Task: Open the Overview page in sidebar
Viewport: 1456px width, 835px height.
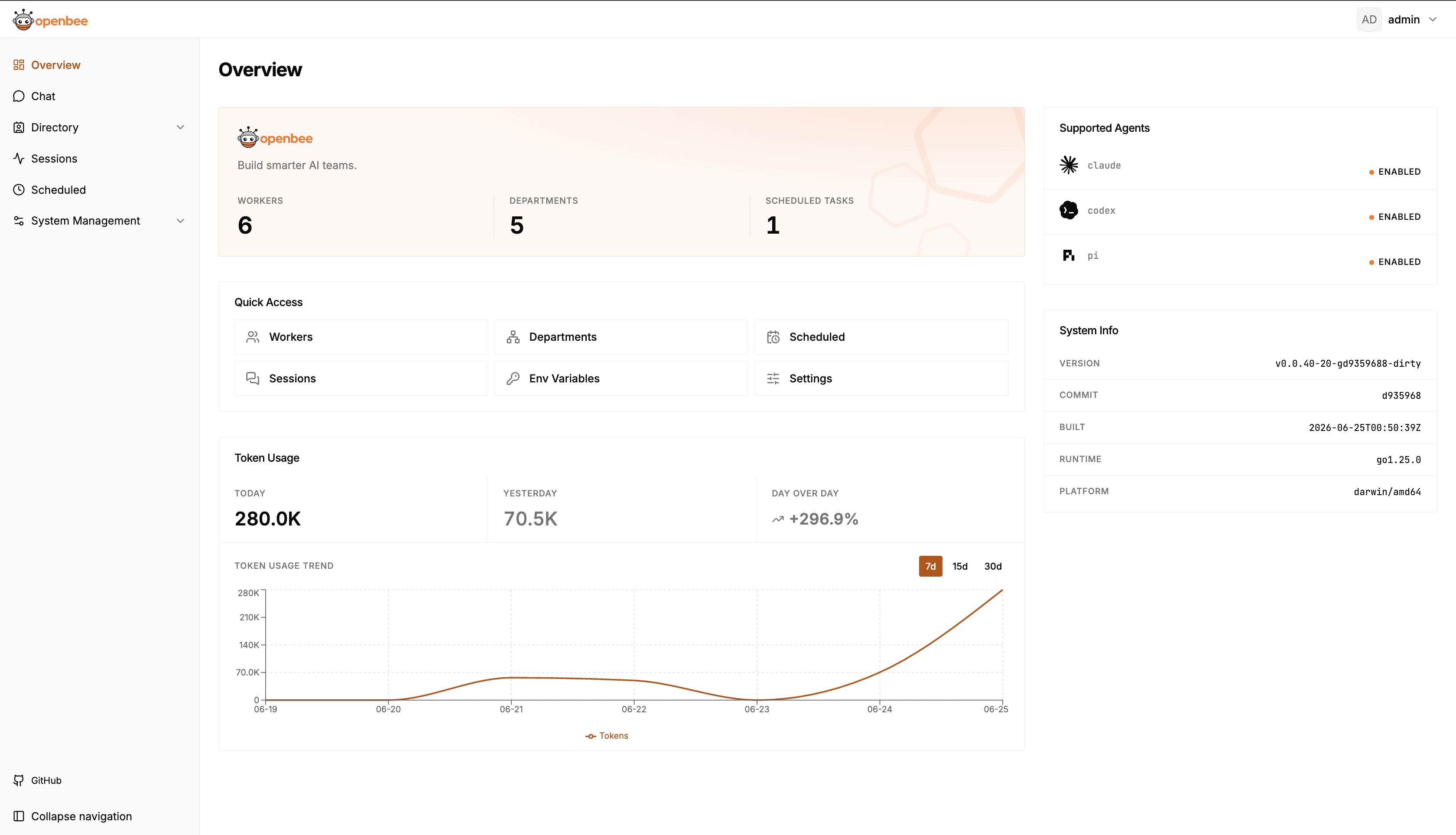Action: 100,65
